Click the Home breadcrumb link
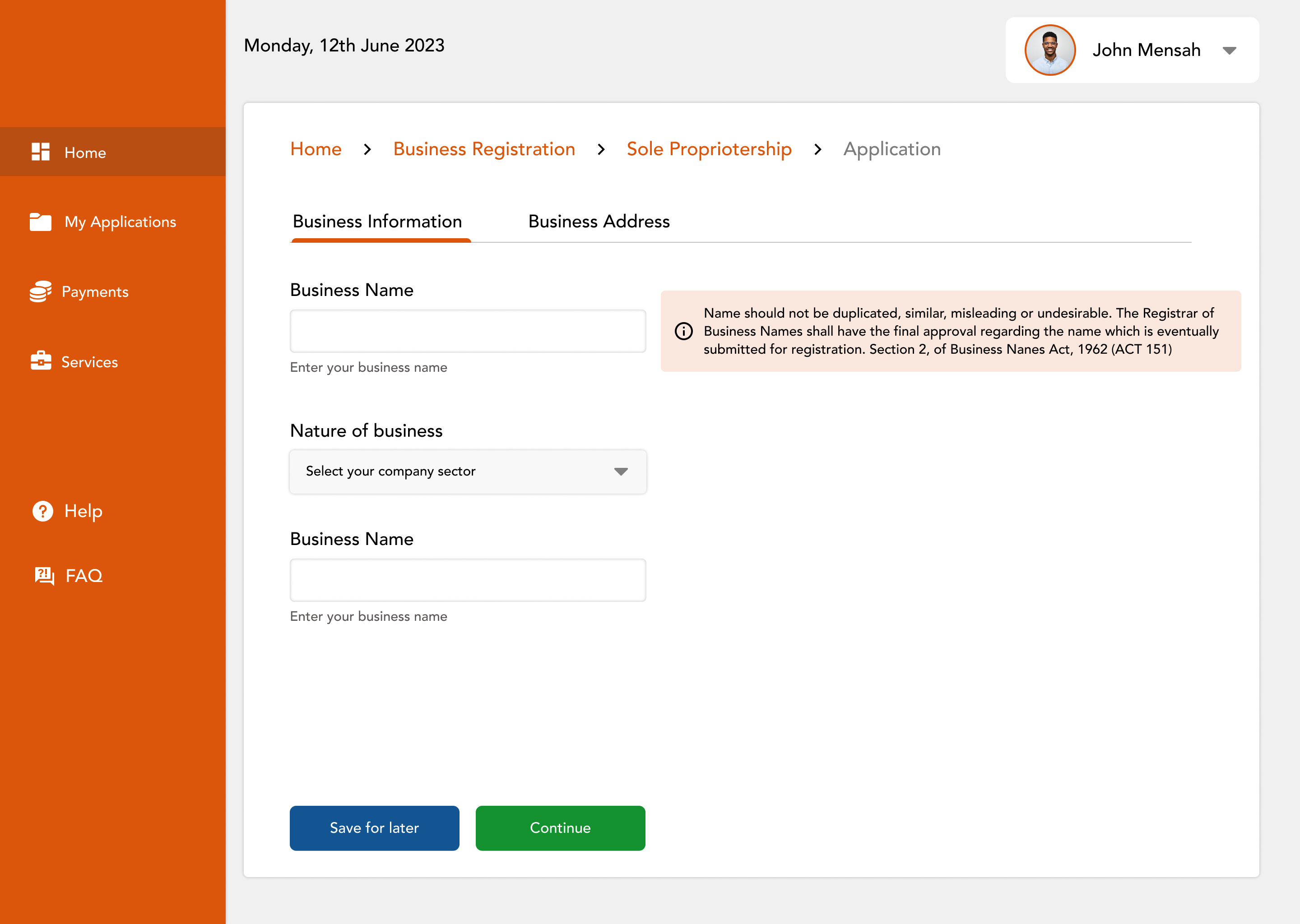This screenshot has height=924, width=1300. click(316, 149)
